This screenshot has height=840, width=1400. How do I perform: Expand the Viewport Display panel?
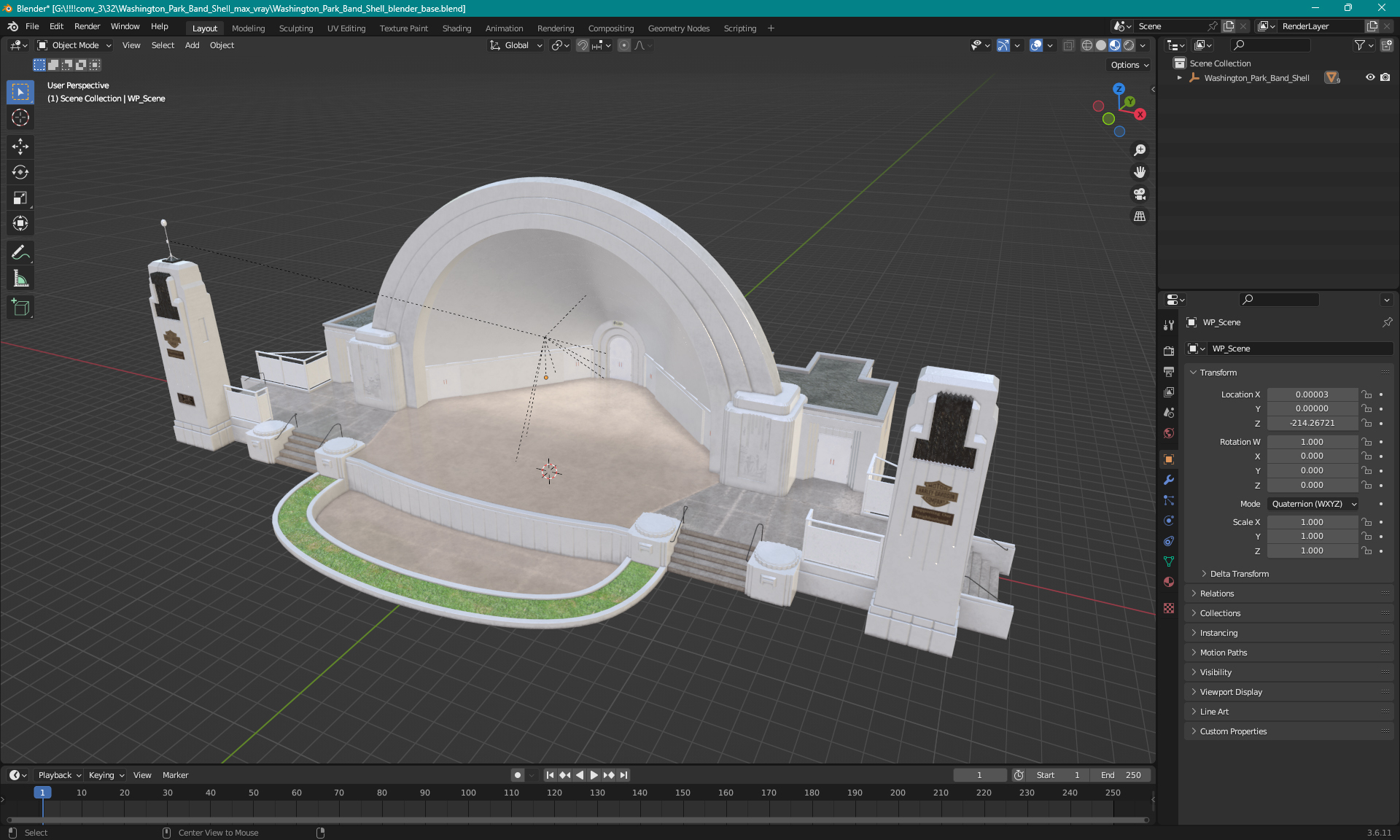pyautogui.click(x=1230, y=692)
